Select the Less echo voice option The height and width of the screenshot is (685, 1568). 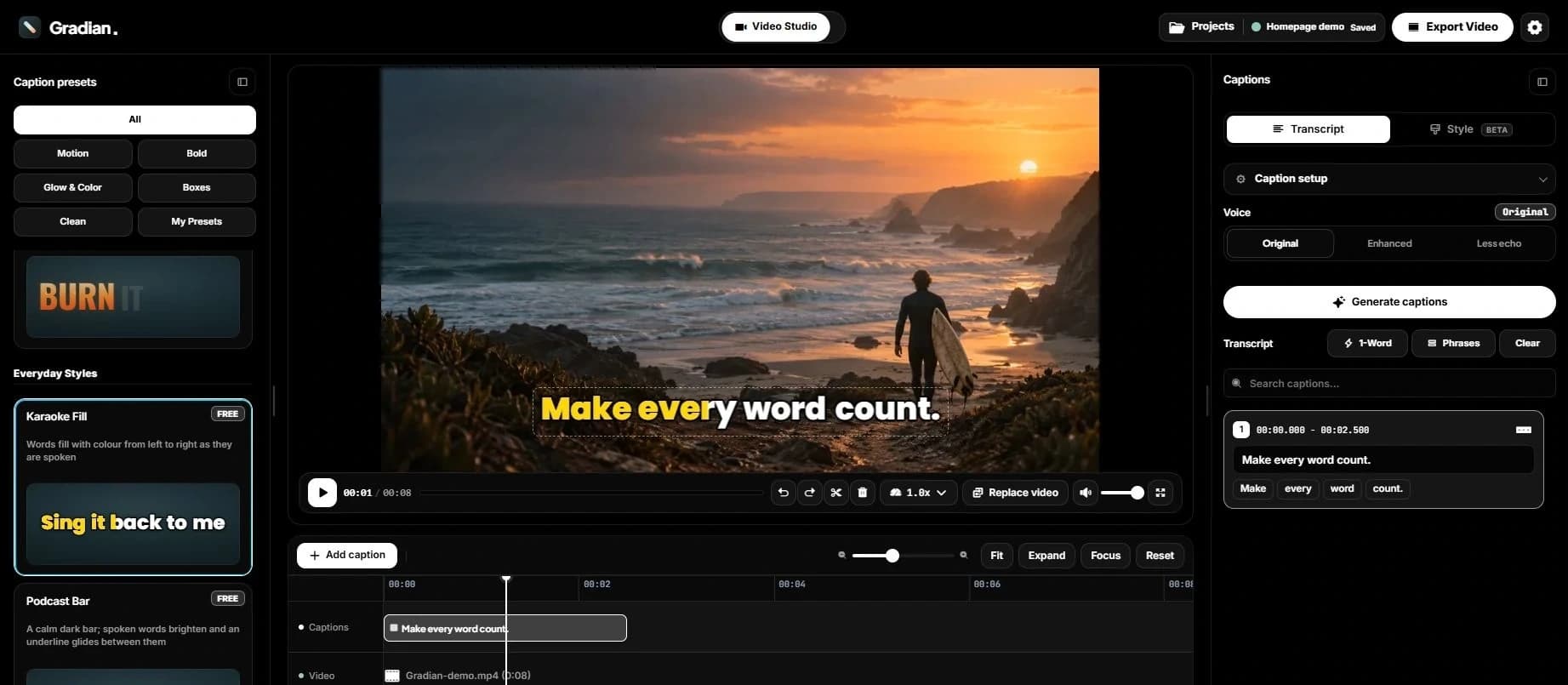1498,243
